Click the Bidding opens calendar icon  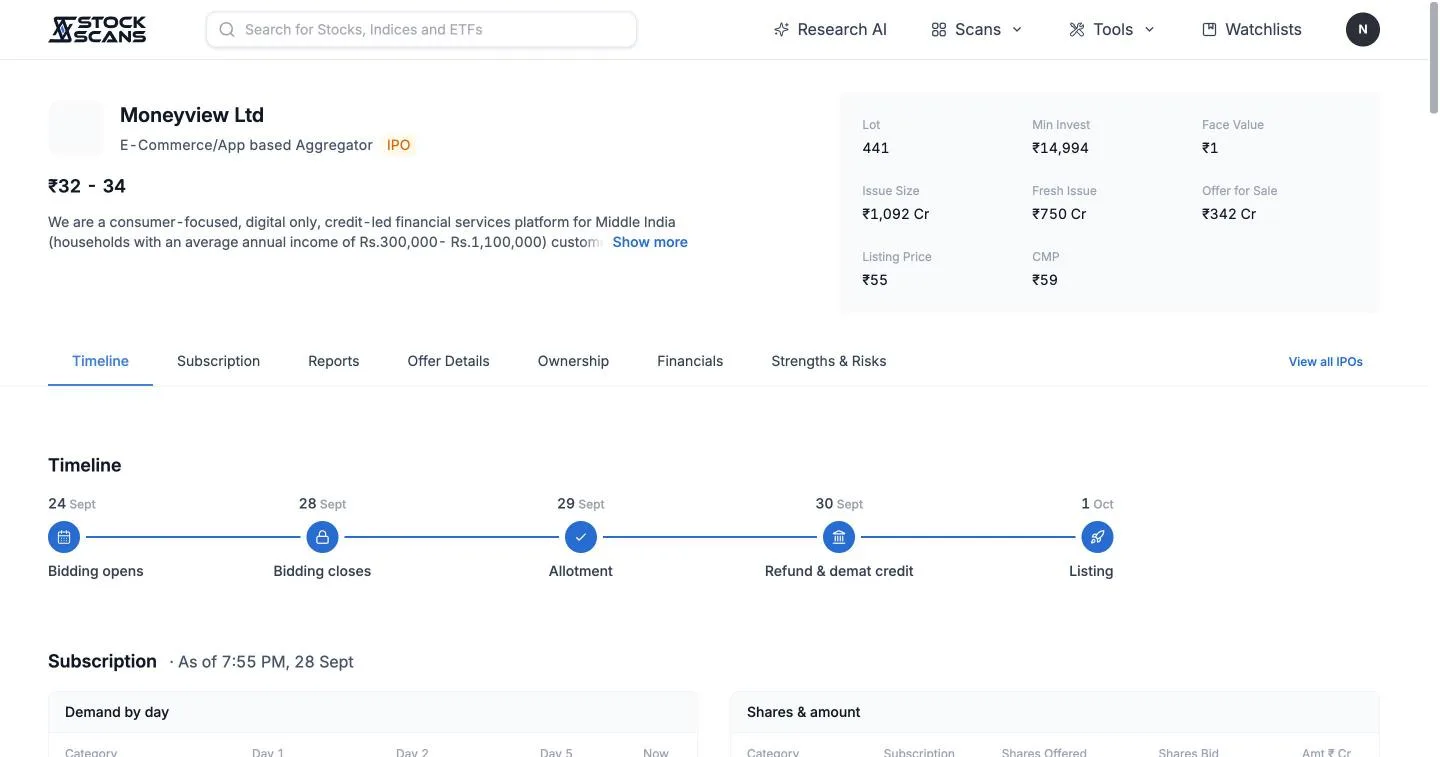(64, 537)
